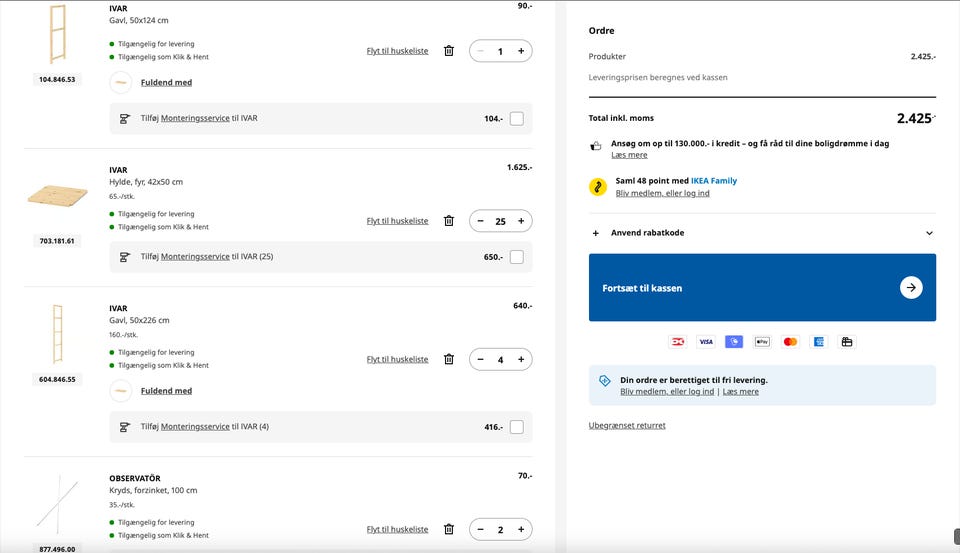The width and height of the screenshot is (960, 553).
Task: Click the IVAR Hylde product thumbnail
Action: point(57,197)
